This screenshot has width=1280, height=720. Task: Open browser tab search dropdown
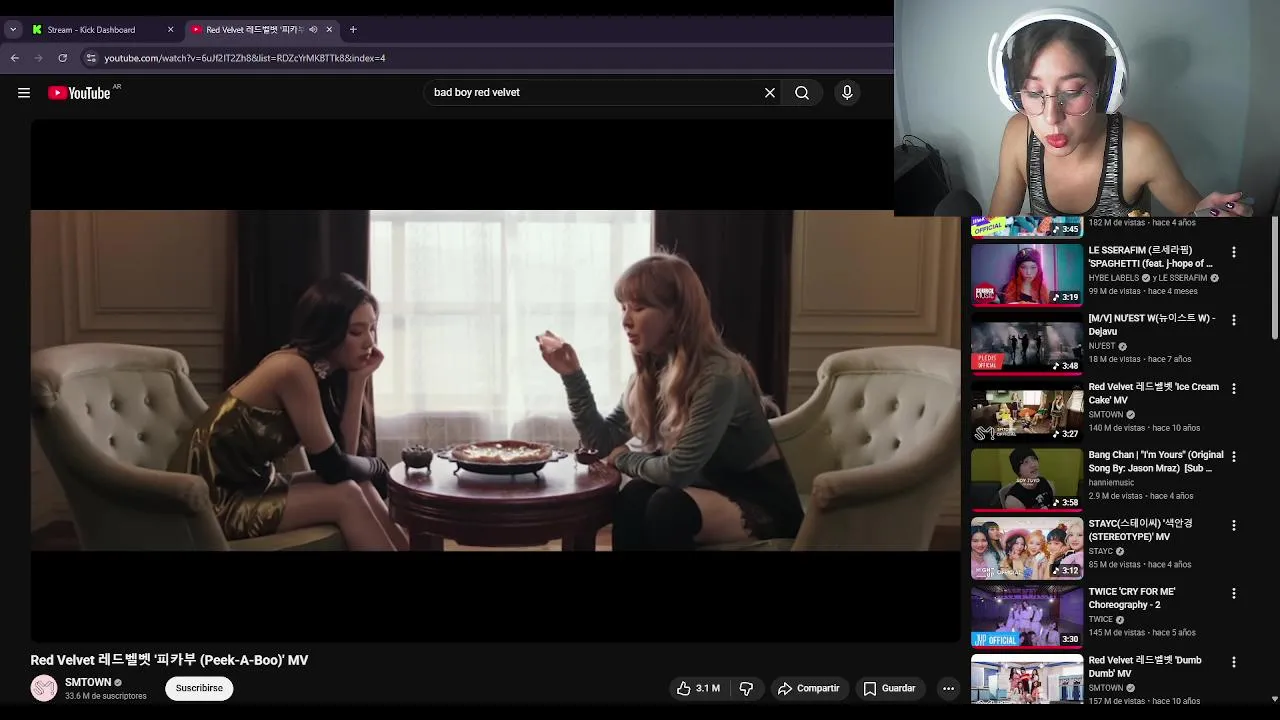pos(13,30)
